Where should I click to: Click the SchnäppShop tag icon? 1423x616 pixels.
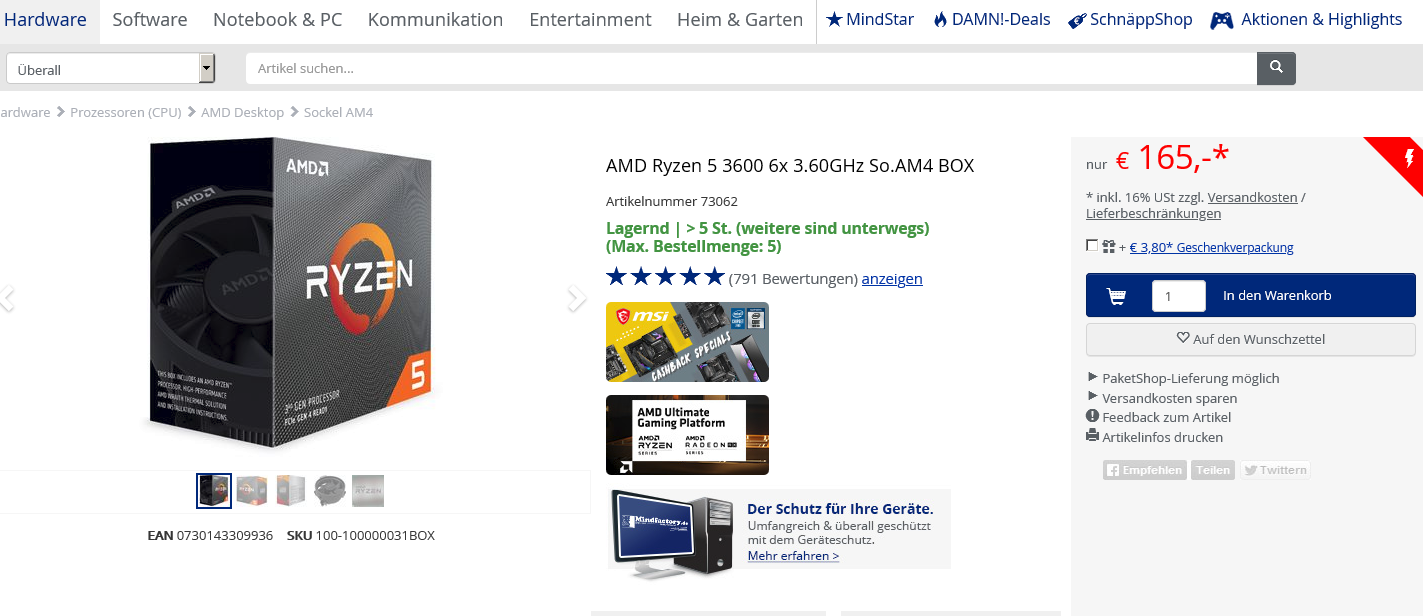coord(1077,20)
